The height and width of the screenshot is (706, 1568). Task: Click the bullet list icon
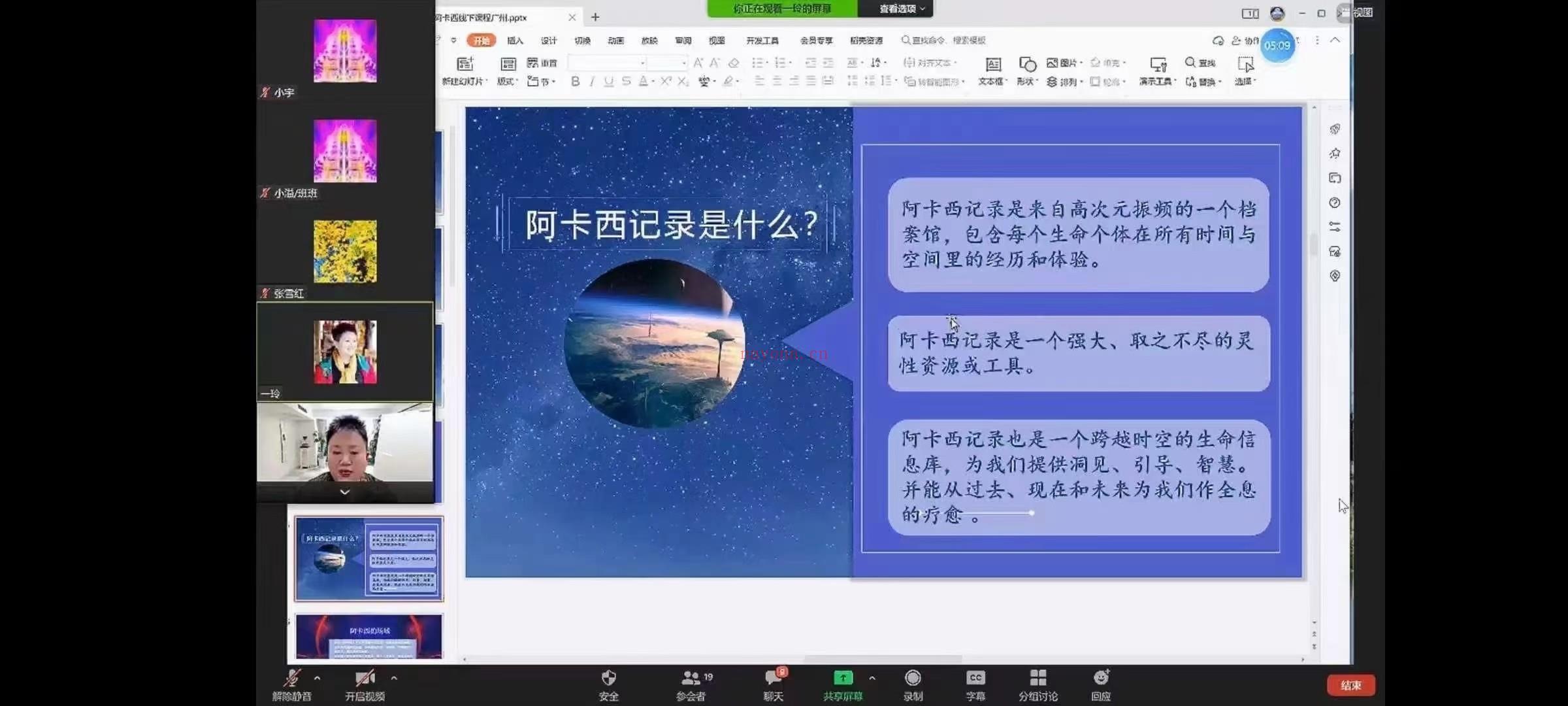pos(758,63)
